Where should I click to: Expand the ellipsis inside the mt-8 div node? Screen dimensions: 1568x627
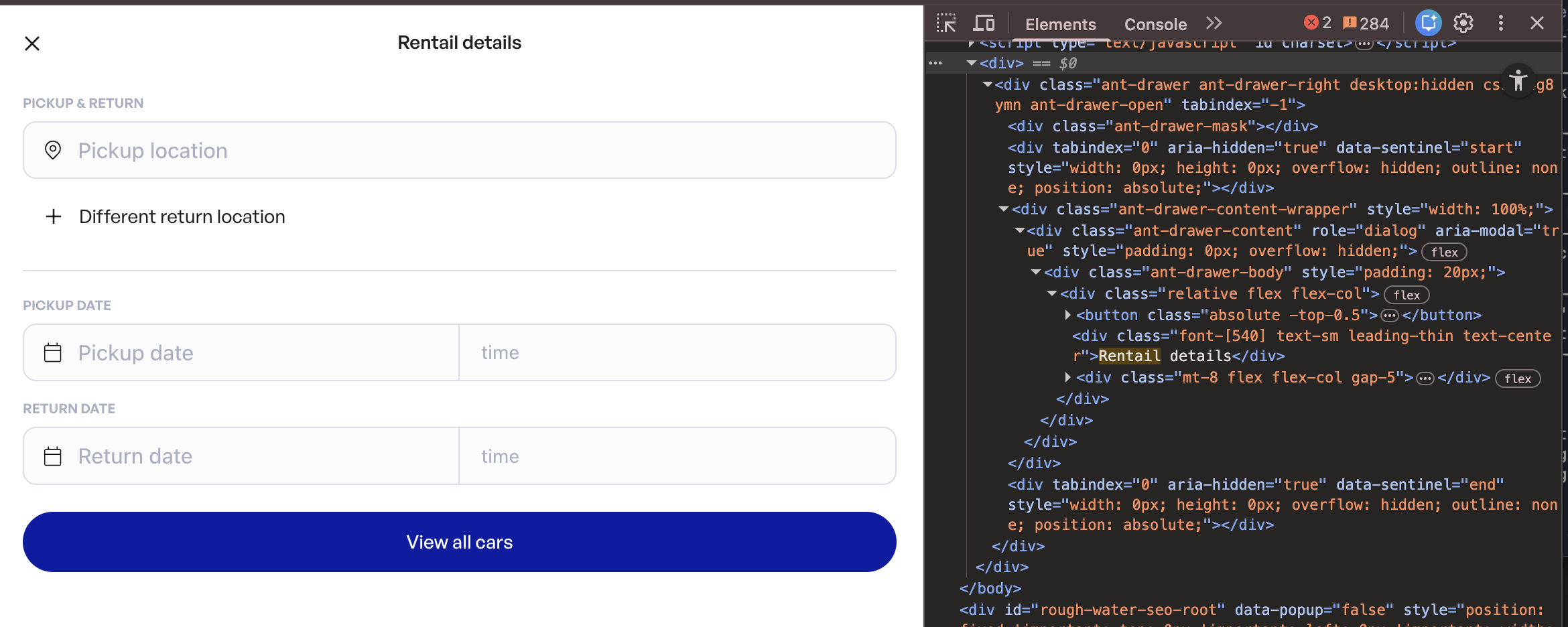pos(1425,378)
